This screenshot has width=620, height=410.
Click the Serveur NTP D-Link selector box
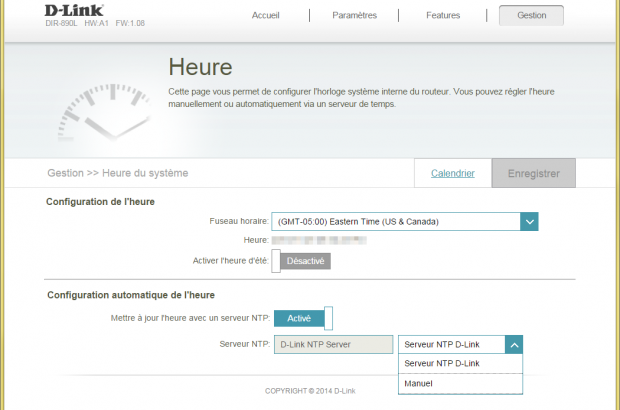coord(449,344)
